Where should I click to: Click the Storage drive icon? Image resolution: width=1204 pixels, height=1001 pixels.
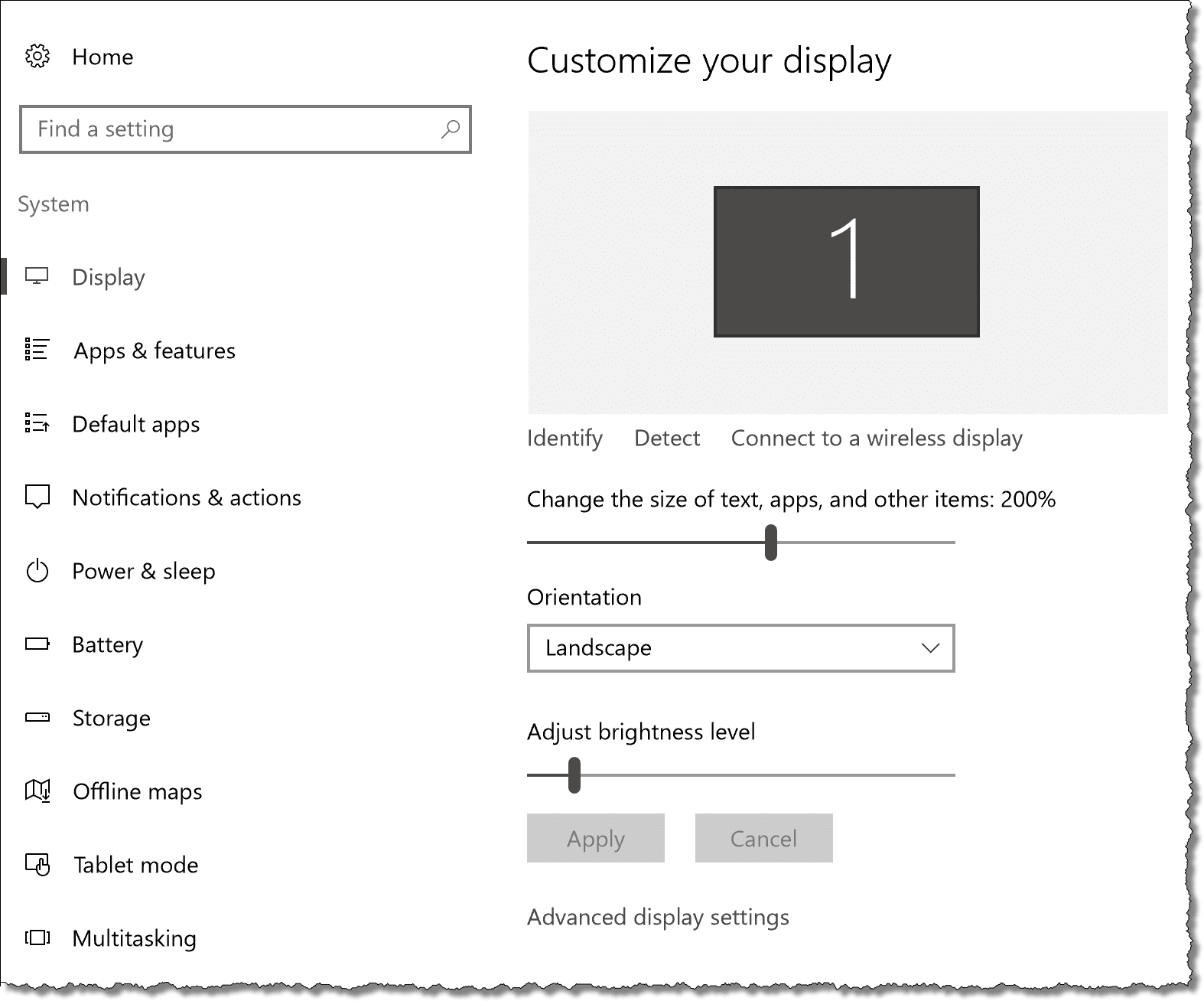coord(37,718)
